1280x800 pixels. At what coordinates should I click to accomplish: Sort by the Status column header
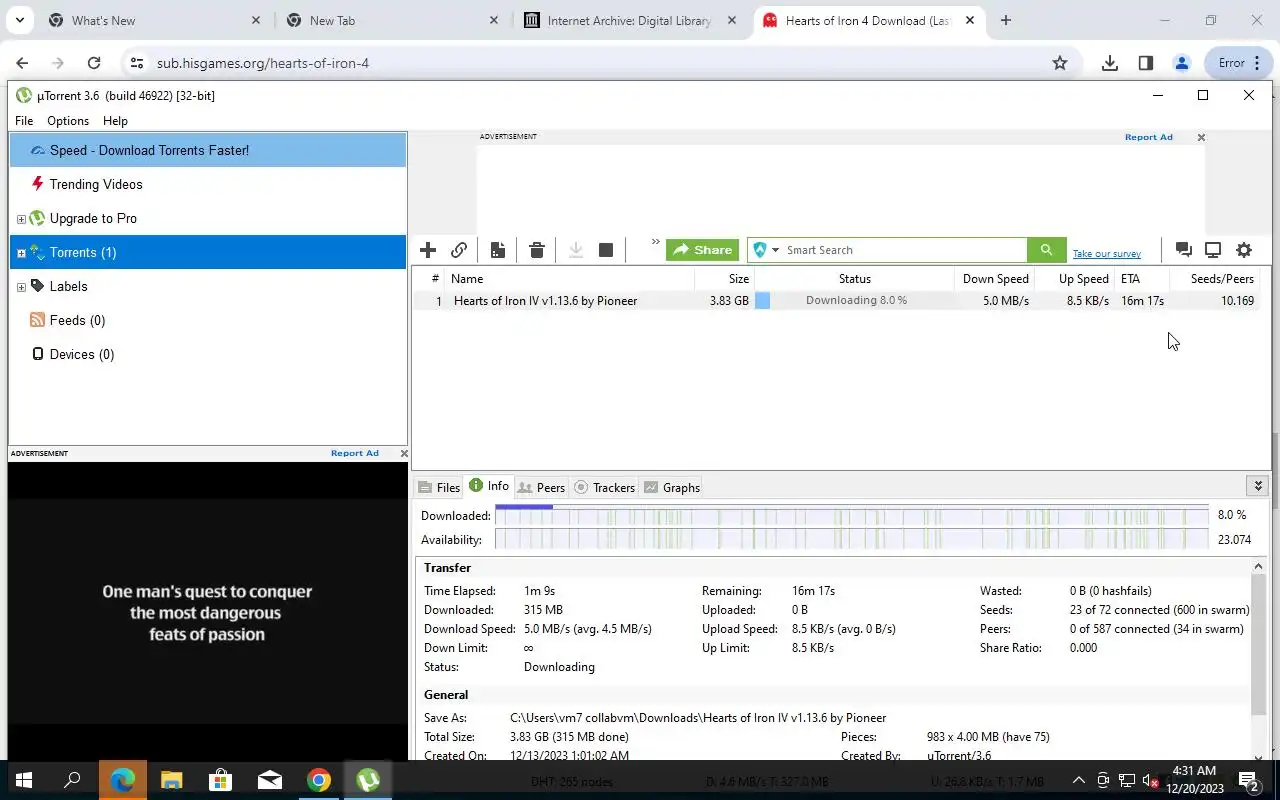tap(854, 279)
